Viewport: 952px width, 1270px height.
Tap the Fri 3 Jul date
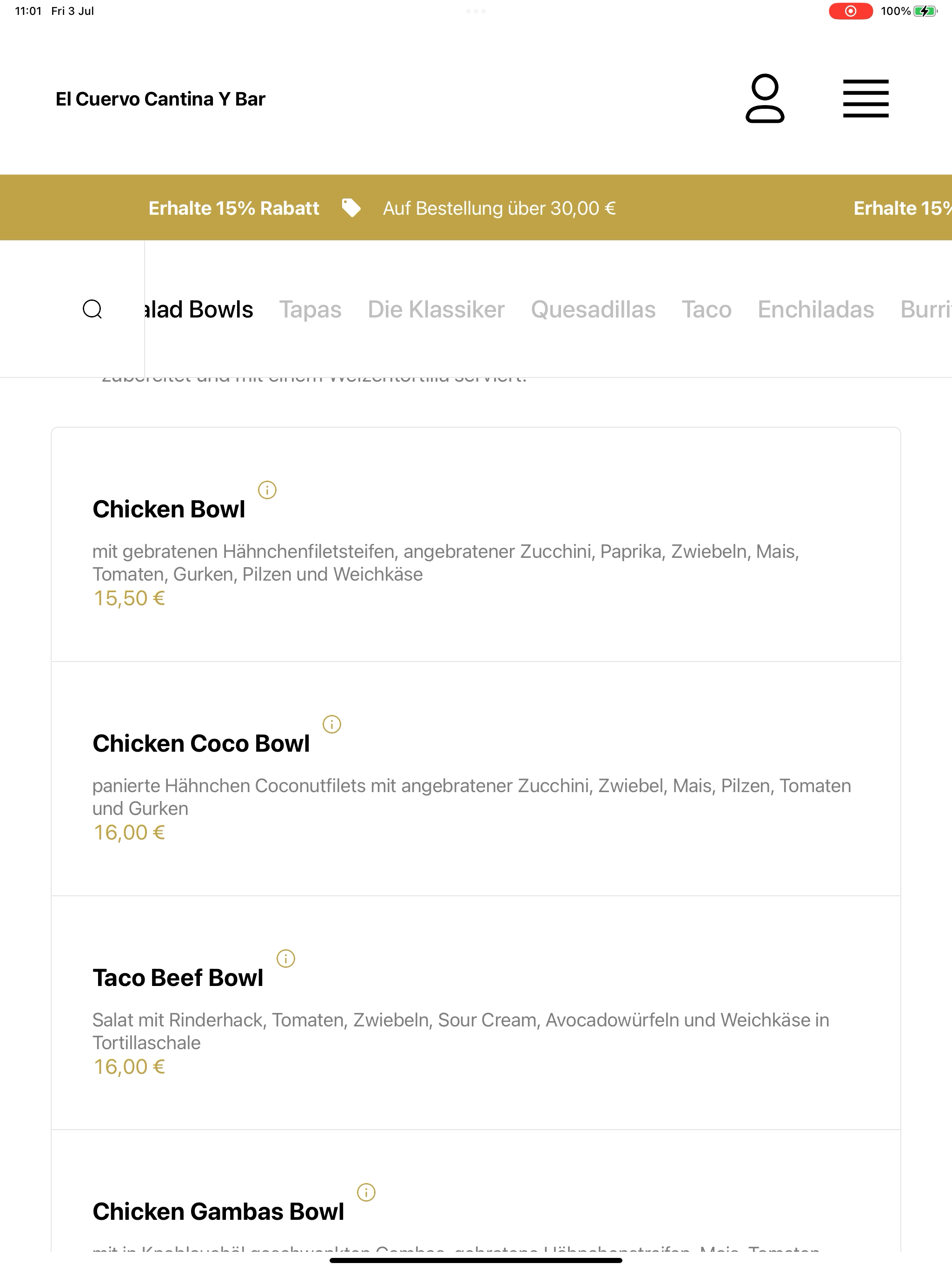[73, 11]
